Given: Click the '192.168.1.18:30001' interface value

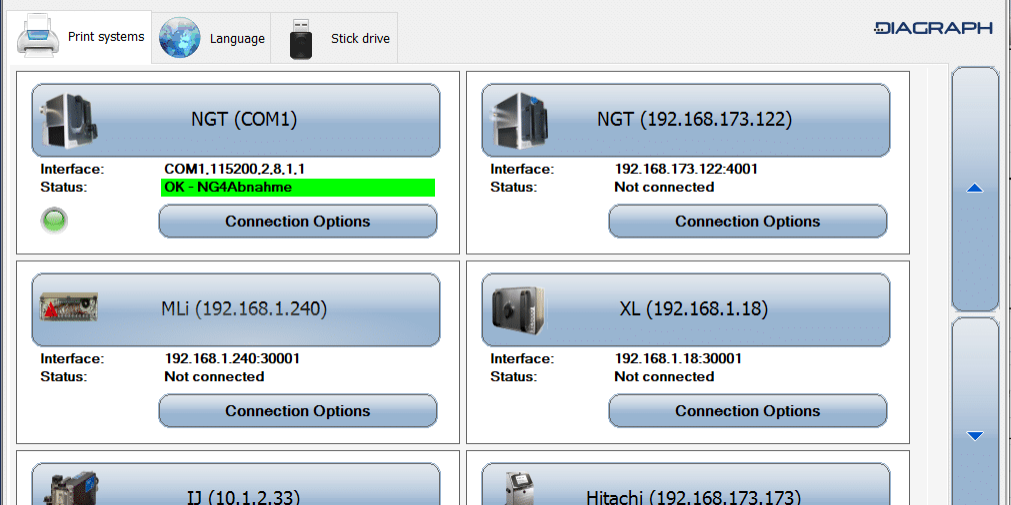Looking at the screenshot, I should point(678,359).
